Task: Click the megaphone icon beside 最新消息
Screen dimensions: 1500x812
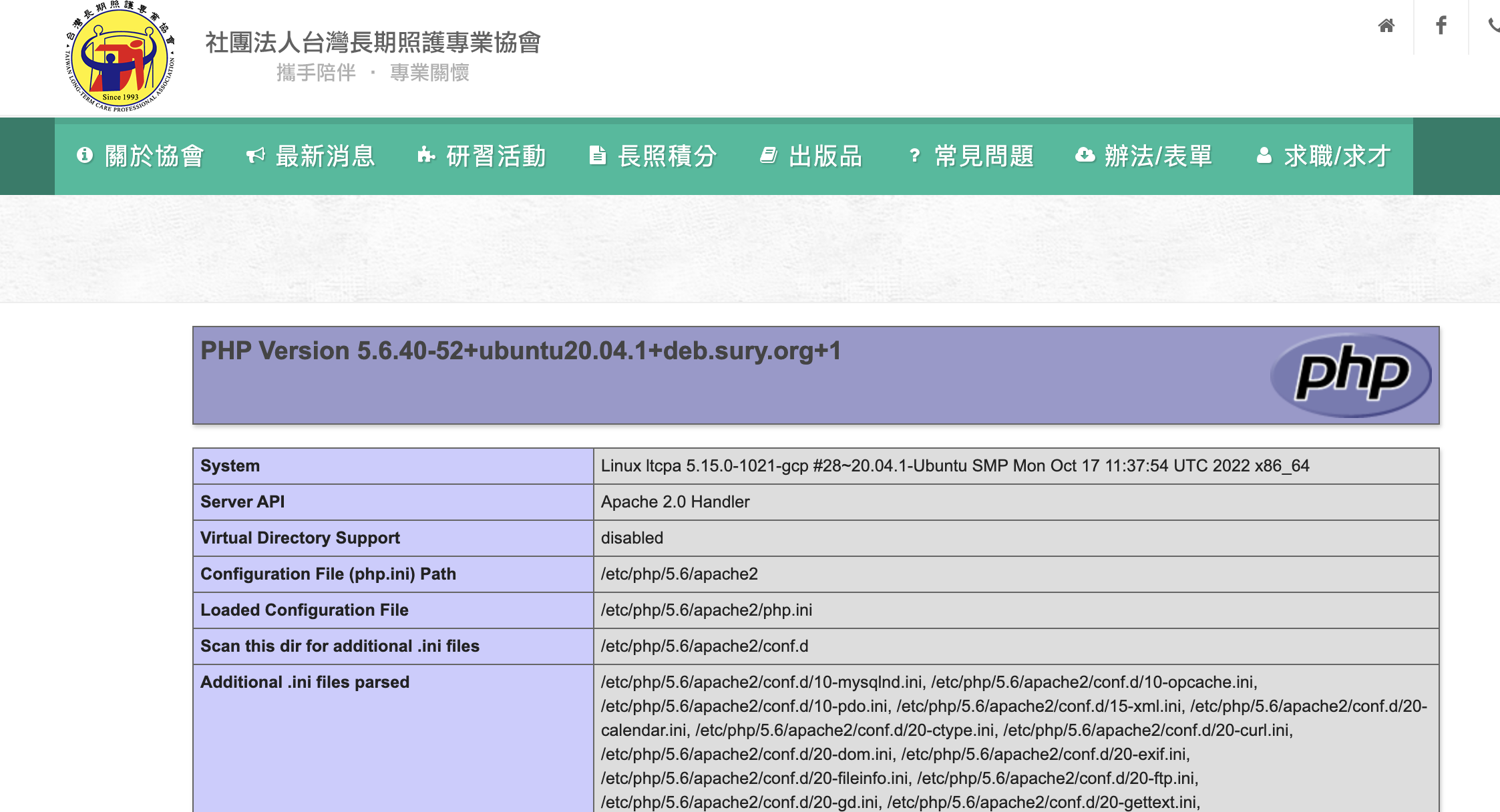Action: click(256, 156)
